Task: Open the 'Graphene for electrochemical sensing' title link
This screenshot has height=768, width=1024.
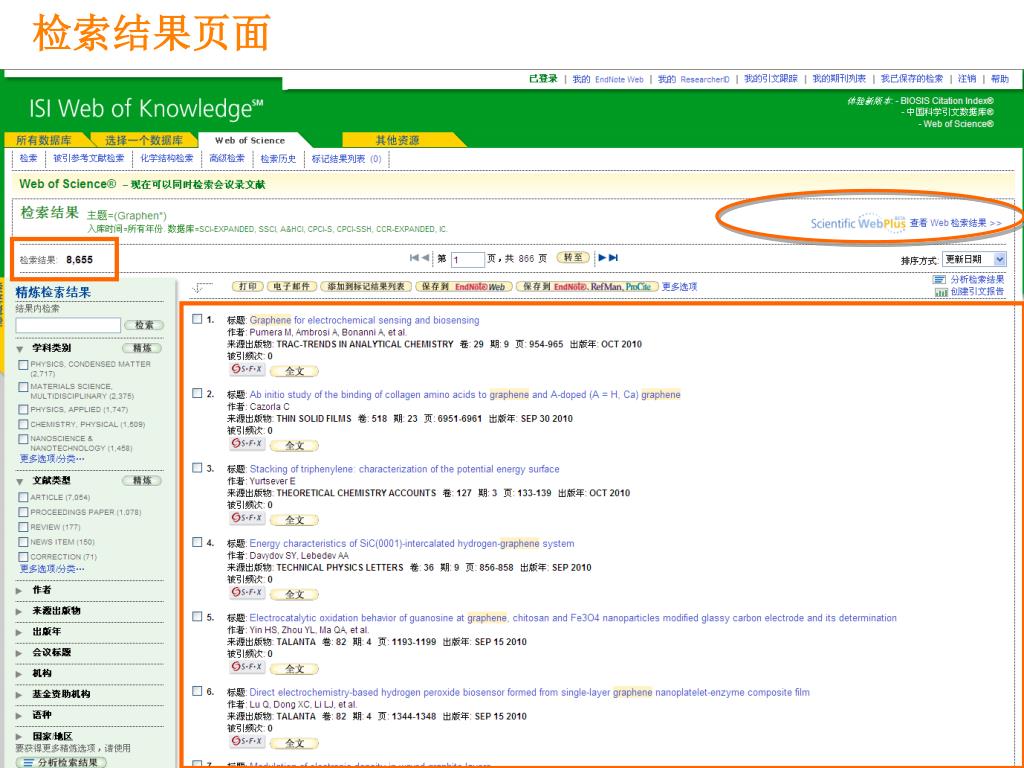Action: tap(364, 320)
